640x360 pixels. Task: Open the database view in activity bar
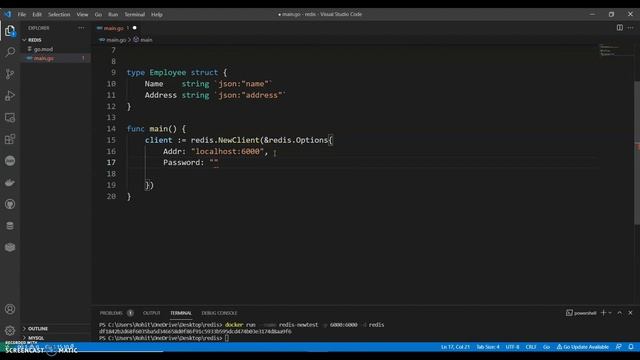click(10, 226)
